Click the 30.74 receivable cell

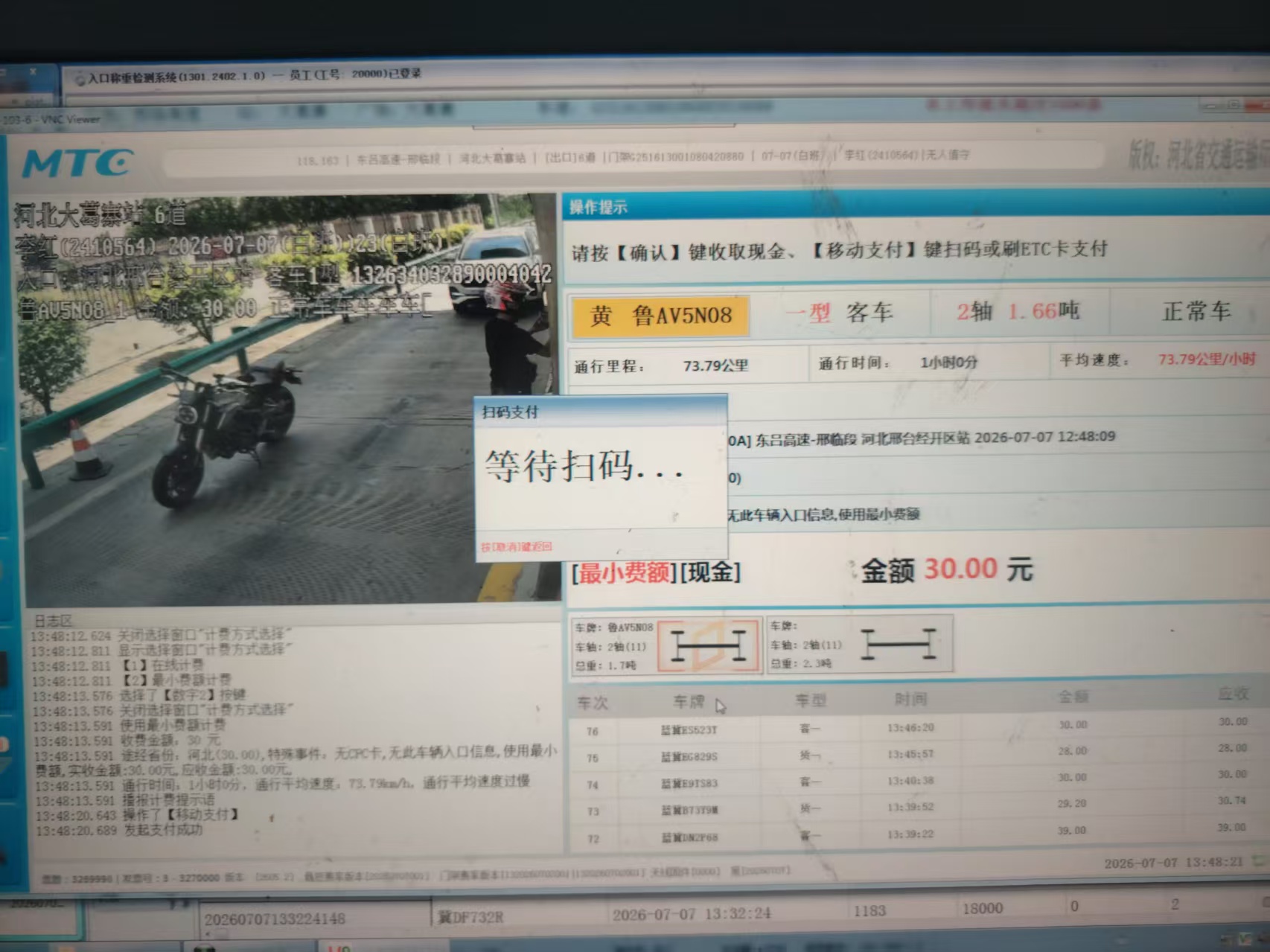click(1232, 801)
